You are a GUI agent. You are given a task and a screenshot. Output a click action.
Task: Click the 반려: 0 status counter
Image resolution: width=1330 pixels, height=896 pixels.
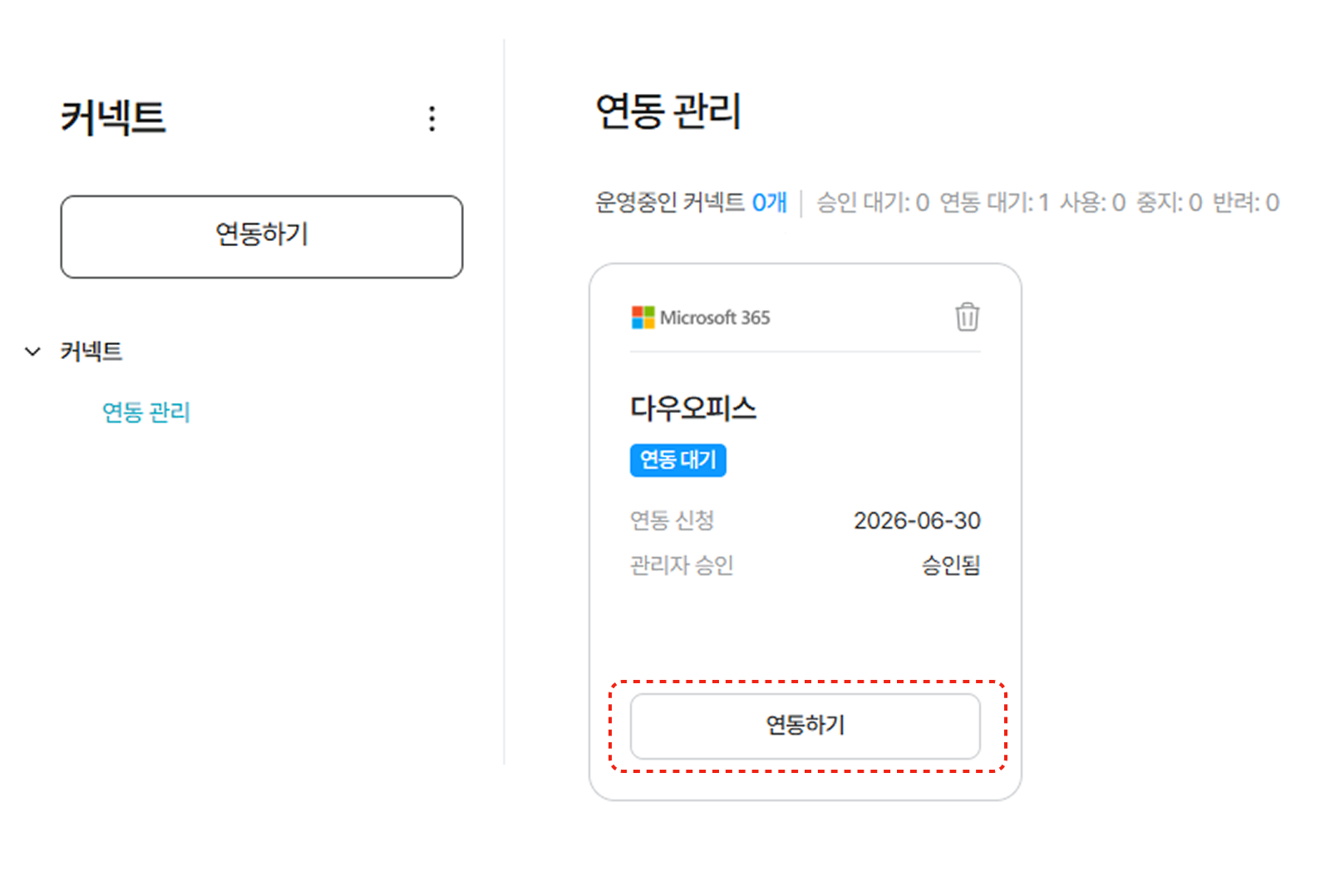(1245, 203)
